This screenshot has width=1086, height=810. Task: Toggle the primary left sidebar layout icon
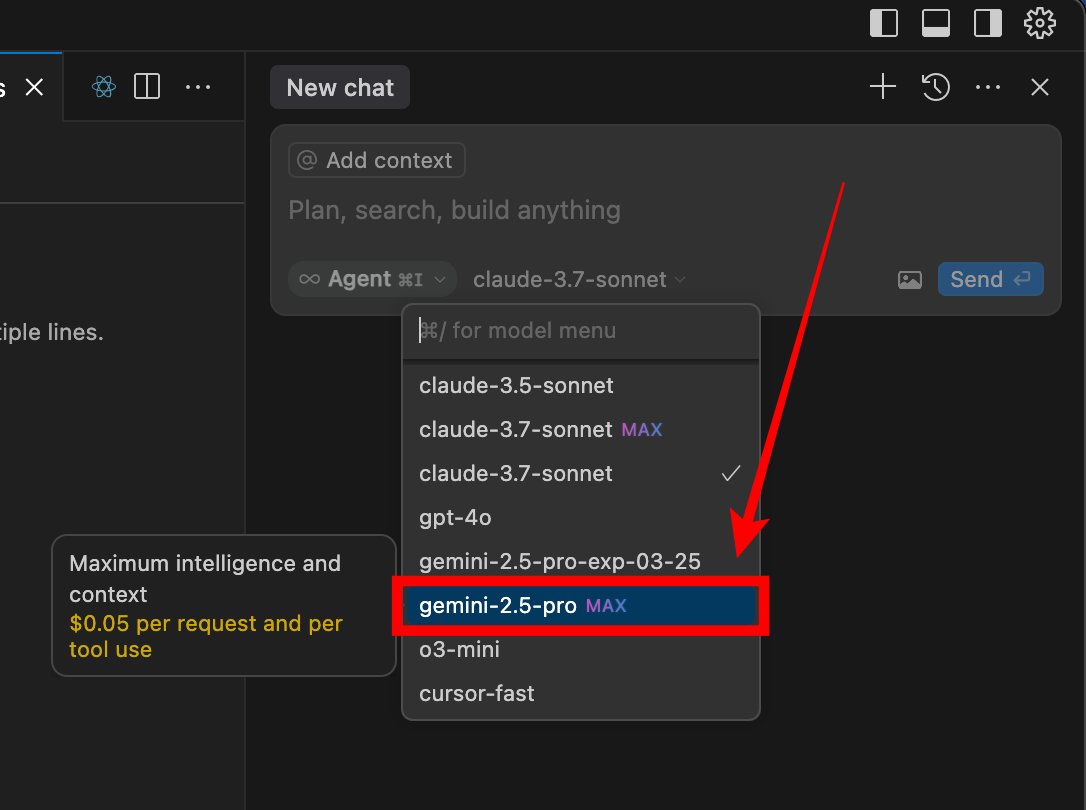(884, 23)
